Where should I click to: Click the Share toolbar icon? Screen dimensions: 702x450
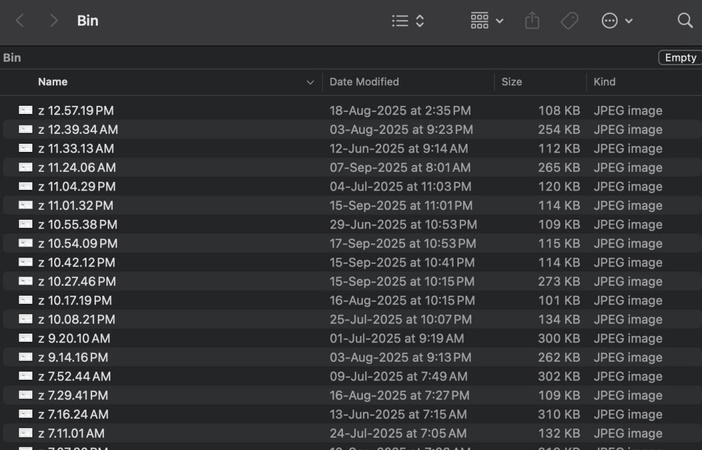pos(532,21)
